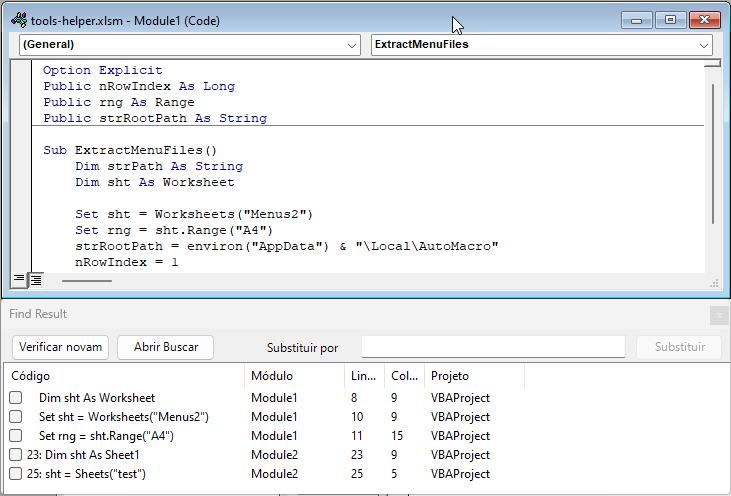
Task: Sort results by Código column header
Action: [x=124, y=376]
